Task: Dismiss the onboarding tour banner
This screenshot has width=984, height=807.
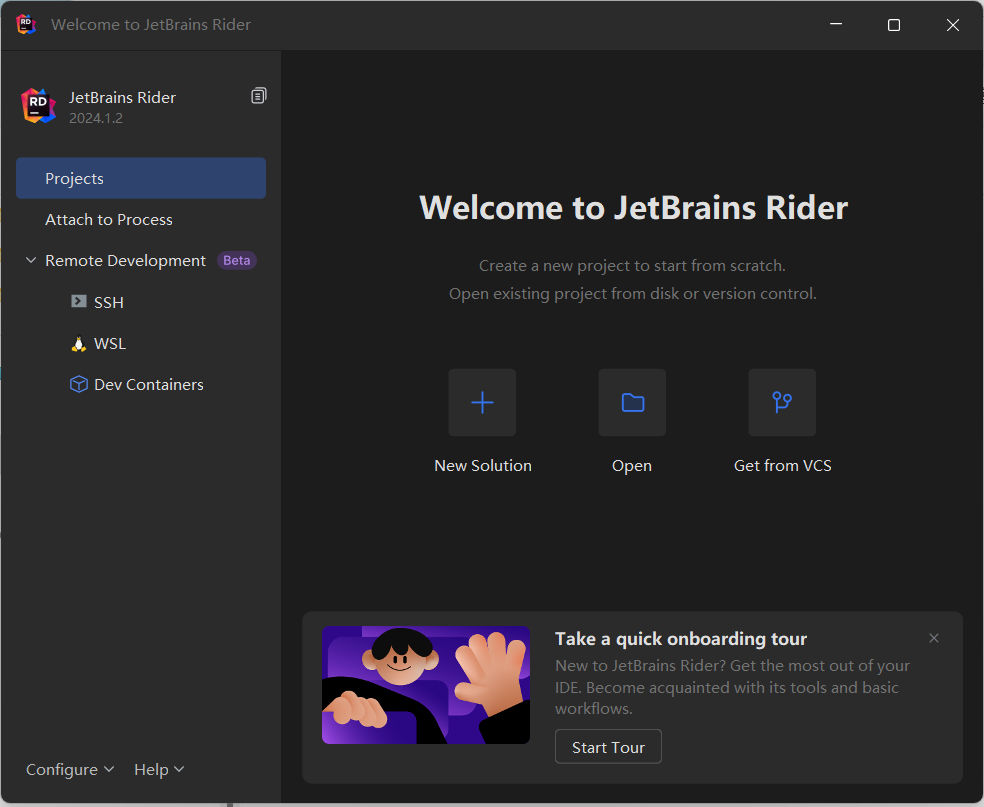Action: point(934,638)
